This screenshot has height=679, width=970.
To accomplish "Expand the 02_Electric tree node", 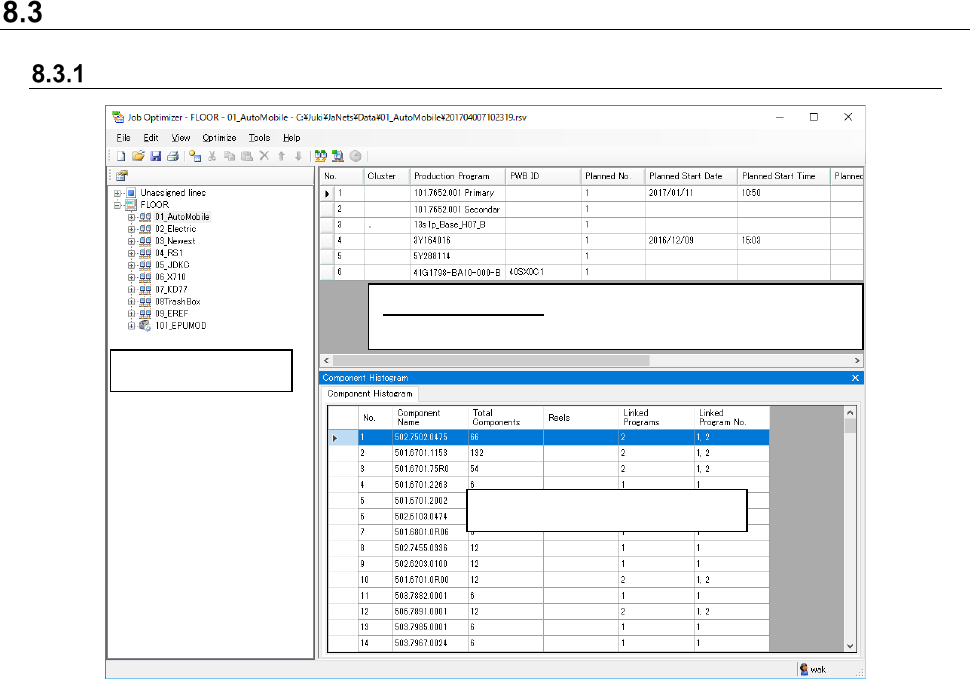I will click(x=132, y=229).
